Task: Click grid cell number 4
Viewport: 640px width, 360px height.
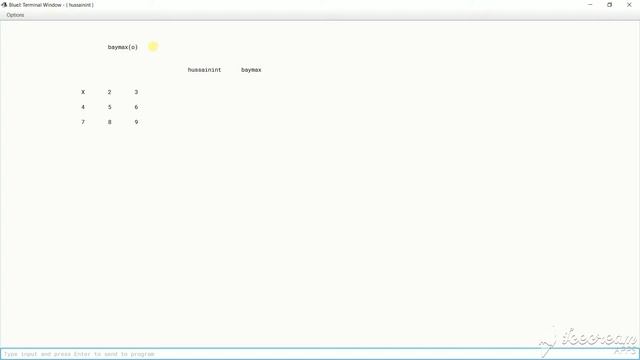Action: click(x=83, y=107)
